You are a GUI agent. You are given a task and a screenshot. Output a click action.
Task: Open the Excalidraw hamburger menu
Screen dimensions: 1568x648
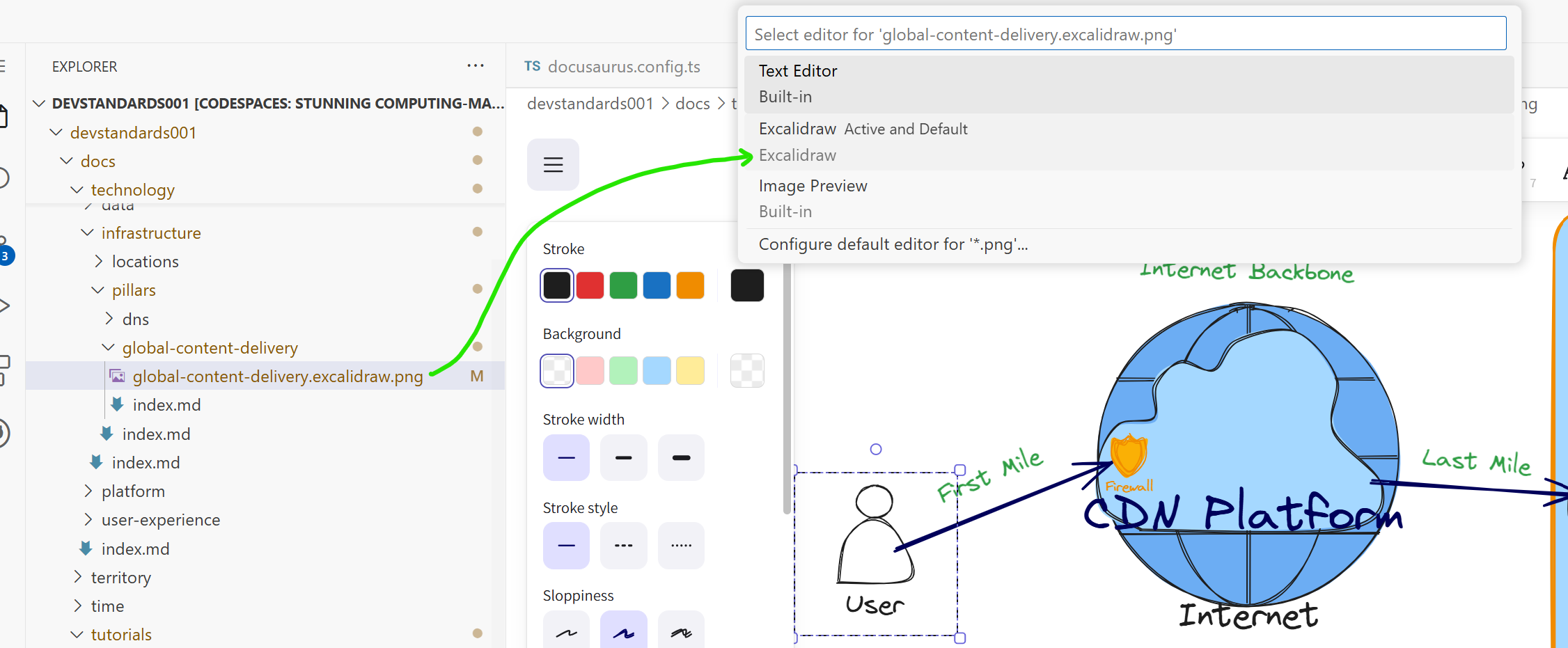pyautogui.click(x=553, y=165)
